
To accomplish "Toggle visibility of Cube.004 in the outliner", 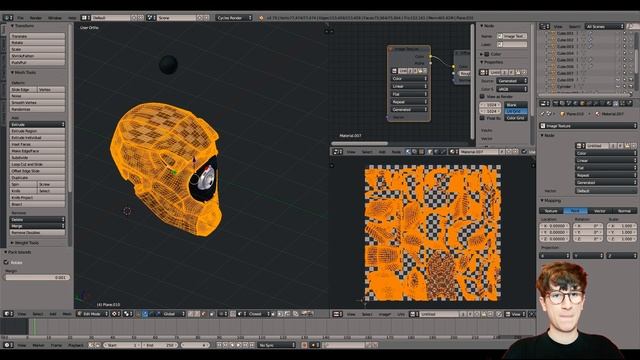I will coord(618,53).
